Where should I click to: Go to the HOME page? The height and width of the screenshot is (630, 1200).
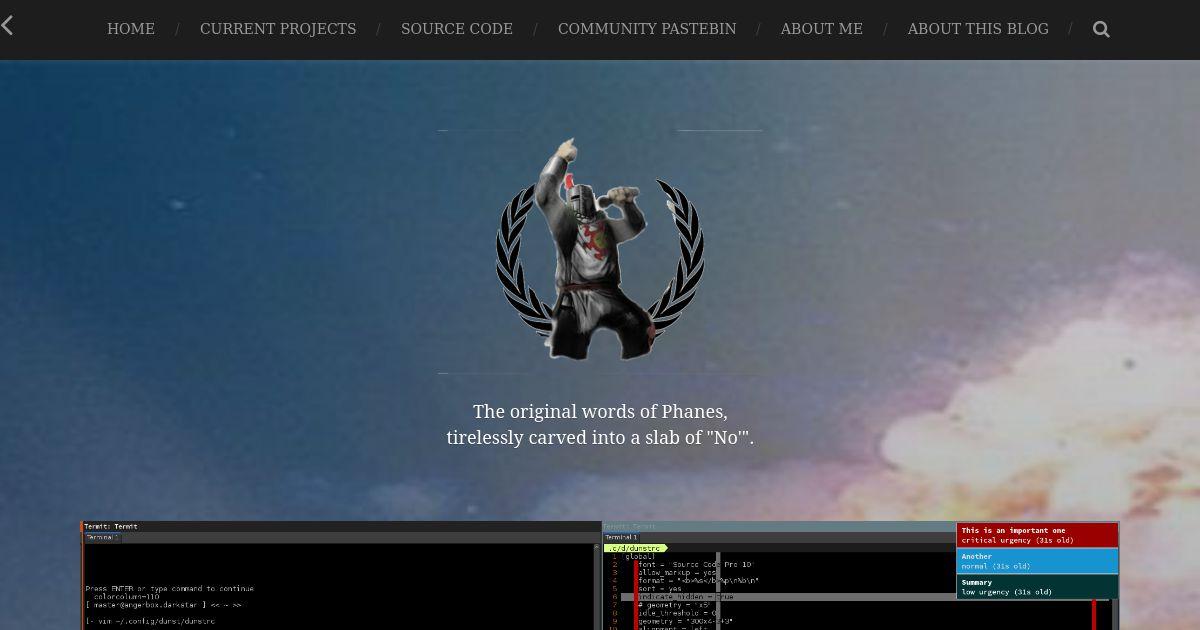tap(131, 29)
